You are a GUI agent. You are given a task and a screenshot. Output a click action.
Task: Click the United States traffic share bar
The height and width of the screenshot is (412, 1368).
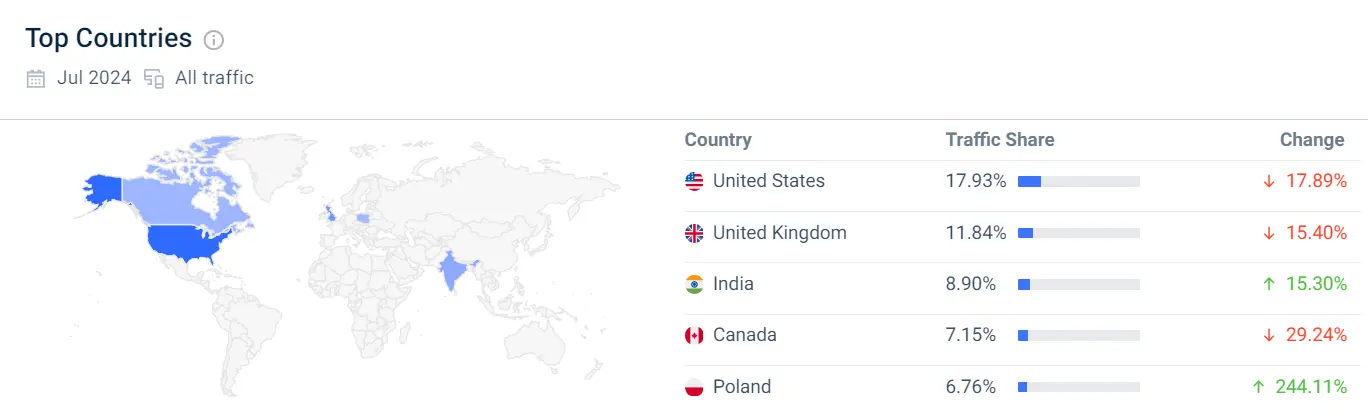1079,181
